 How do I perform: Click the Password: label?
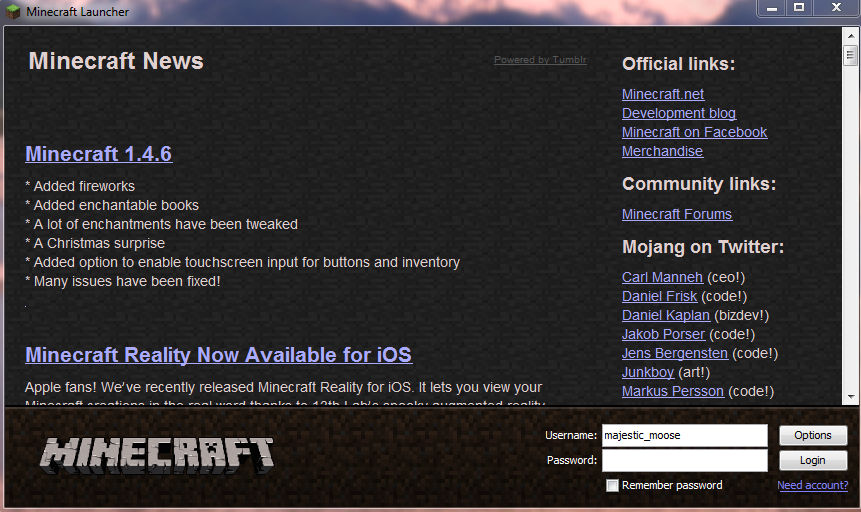click(572, 460)
